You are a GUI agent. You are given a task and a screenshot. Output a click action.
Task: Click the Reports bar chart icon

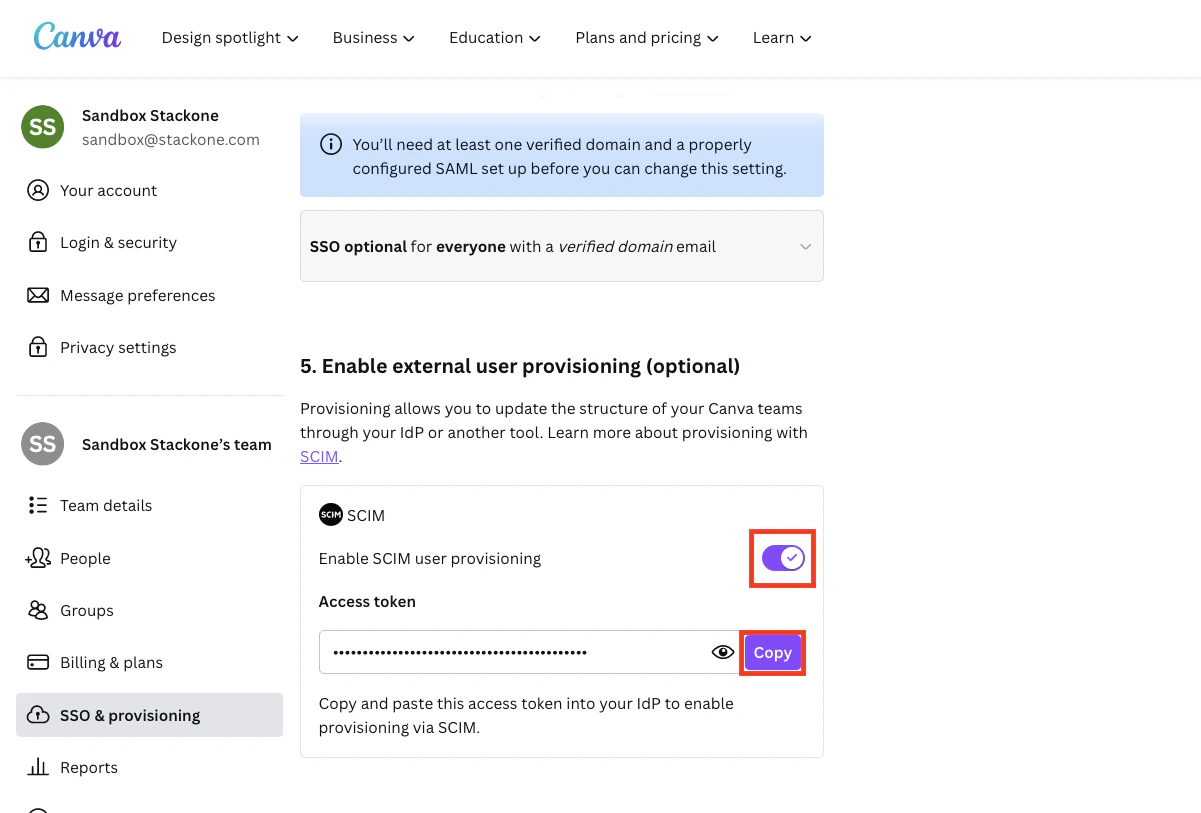coord(38,767)
